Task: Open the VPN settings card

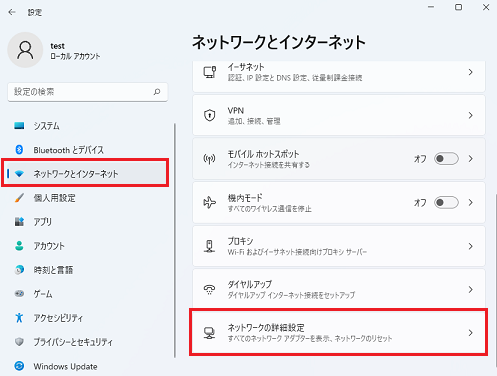Action: click(x=339, y=115)
